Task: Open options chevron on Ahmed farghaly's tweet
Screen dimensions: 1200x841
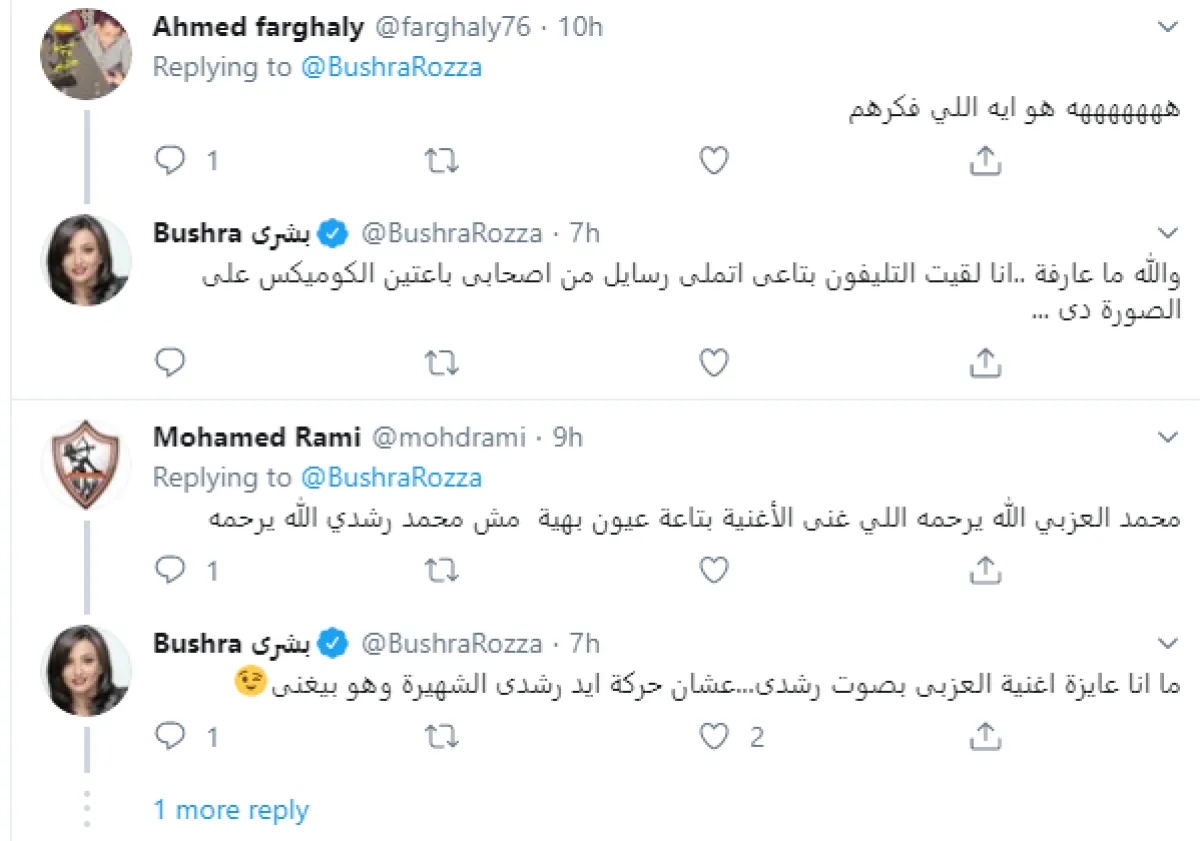Action: (x=1167, y=28)
